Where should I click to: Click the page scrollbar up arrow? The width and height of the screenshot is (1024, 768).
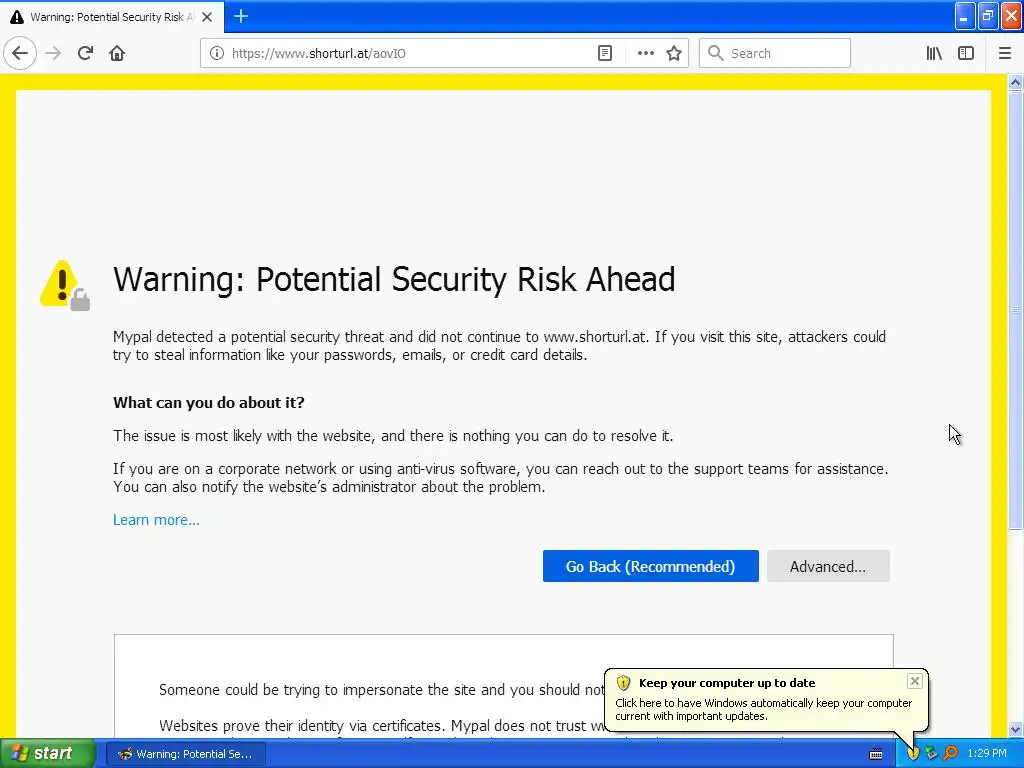[1015, 82]
